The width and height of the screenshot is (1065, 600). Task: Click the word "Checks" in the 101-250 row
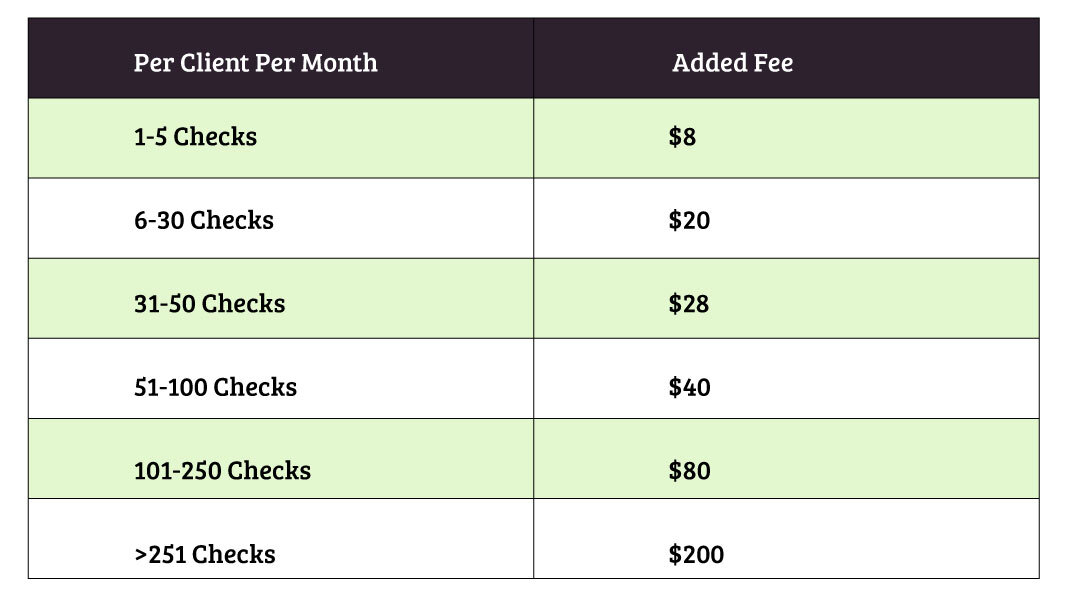tap(274, 470)
